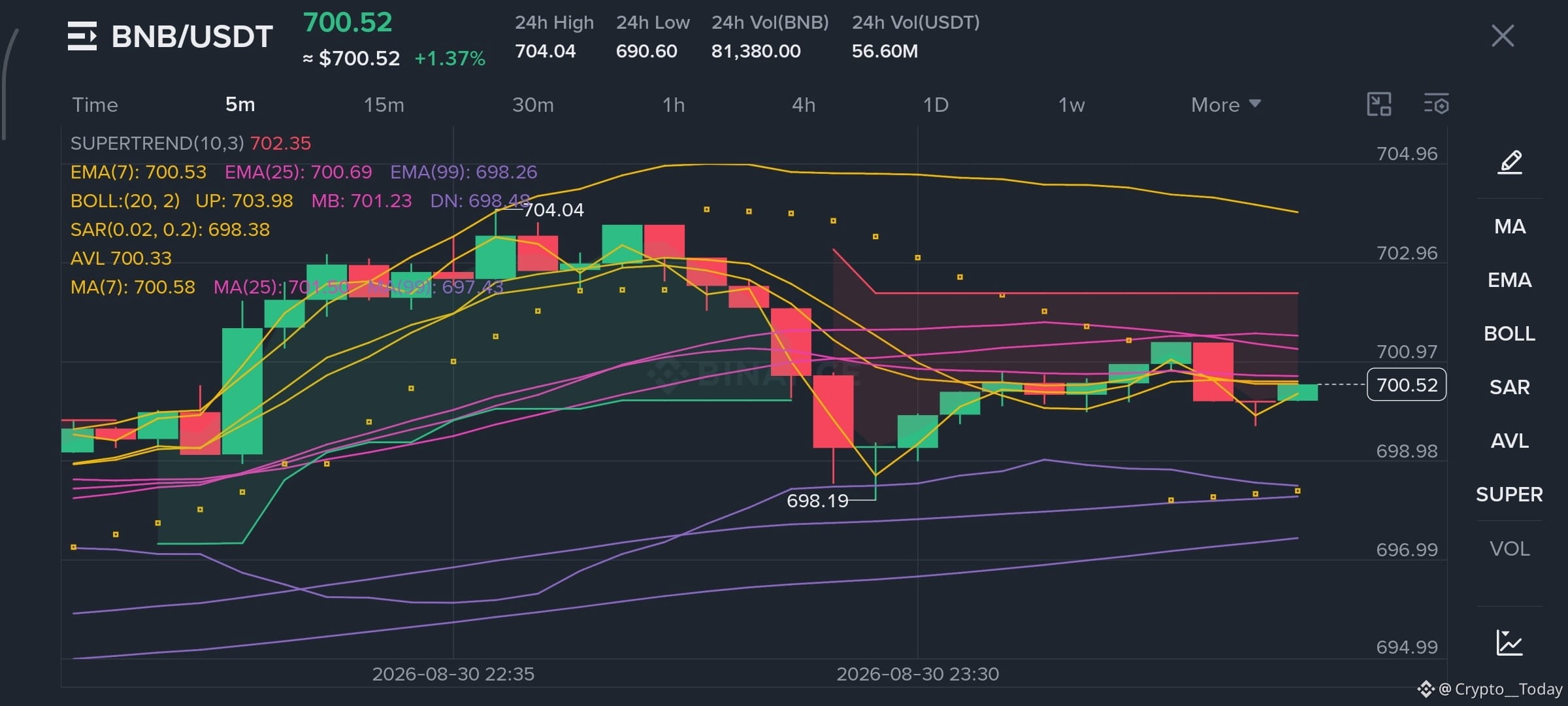The image size is (1568, 706).
Task: Tap the UP: 703.98 Bollinger value
Action: [x=244, y=201]
